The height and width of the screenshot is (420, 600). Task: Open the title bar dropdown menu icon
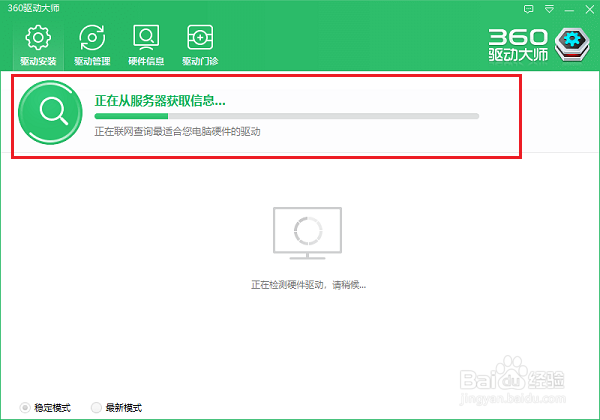(x=549, y=9)
